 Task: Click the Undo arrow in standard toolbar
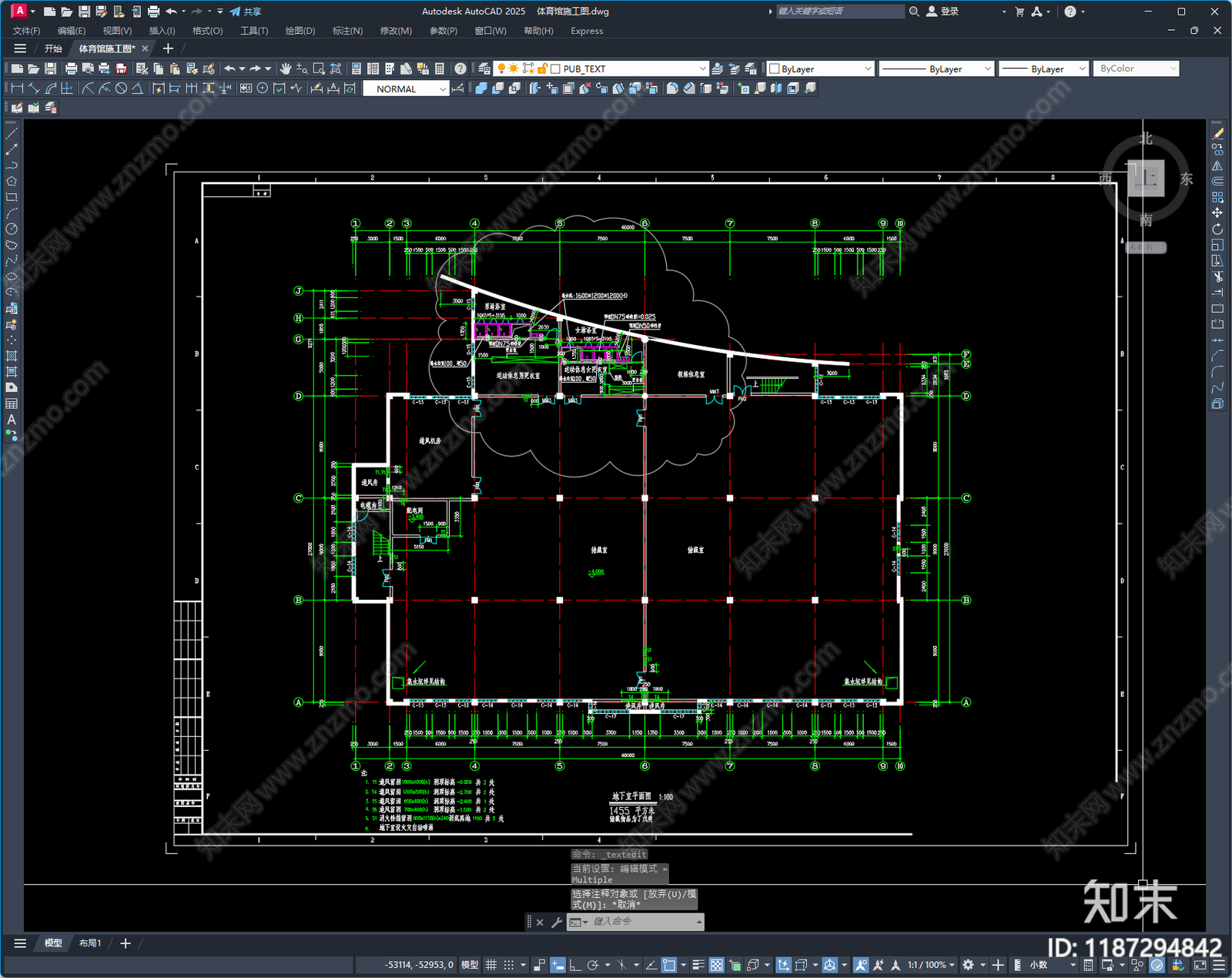[229, 69]
